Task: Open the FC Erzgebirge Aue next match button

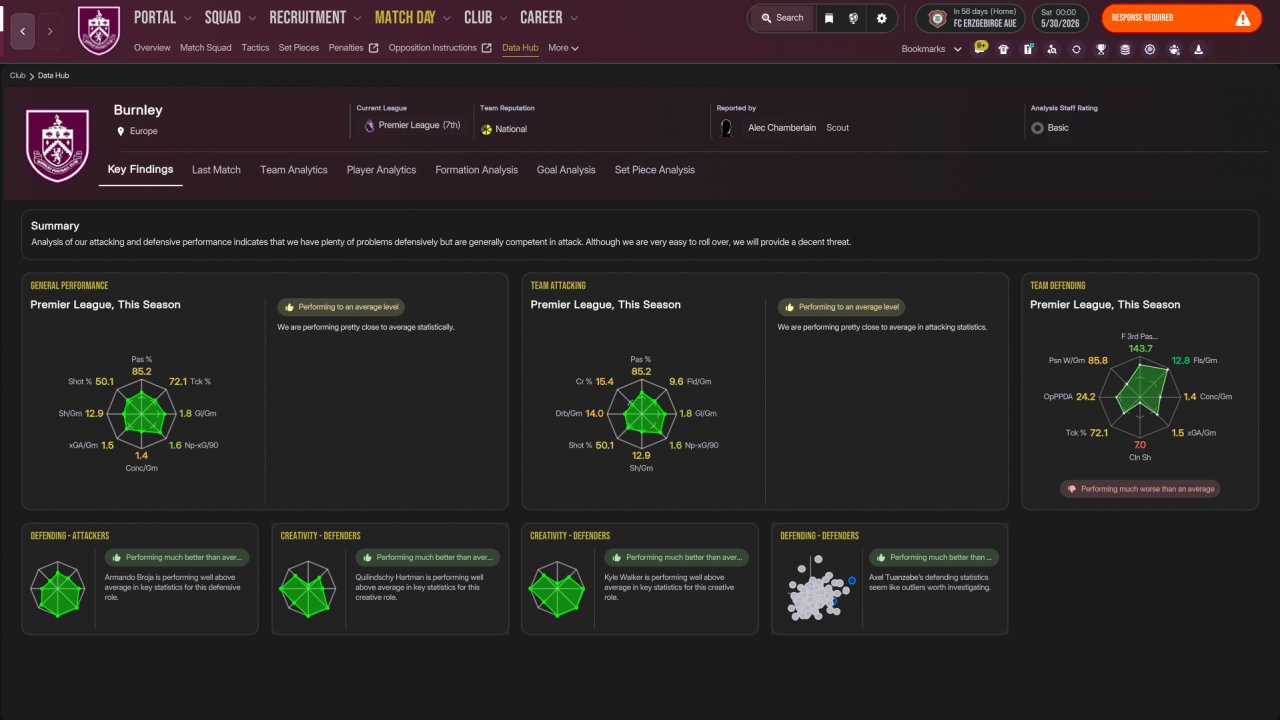Action: (x=972, y=18)
